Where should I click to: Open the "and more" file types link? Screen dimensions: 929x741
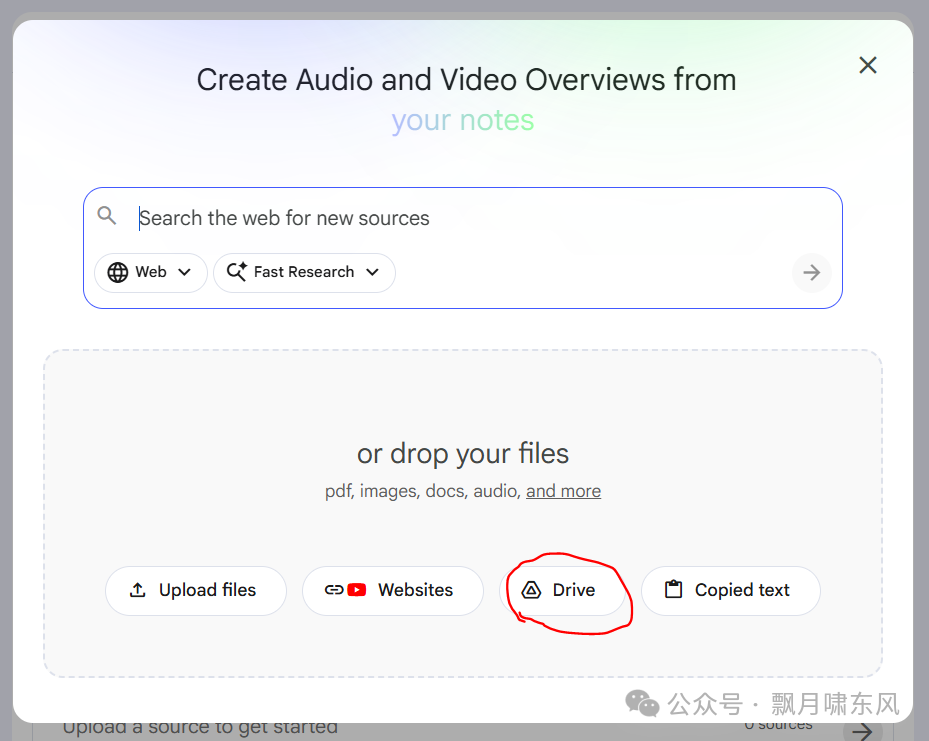click(x=563, y=491)
